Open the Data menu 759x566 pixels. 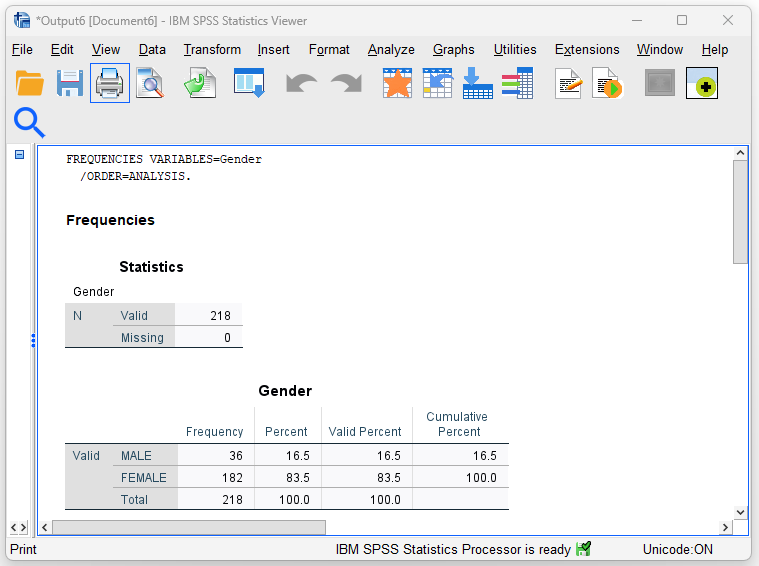coord(152,49)
